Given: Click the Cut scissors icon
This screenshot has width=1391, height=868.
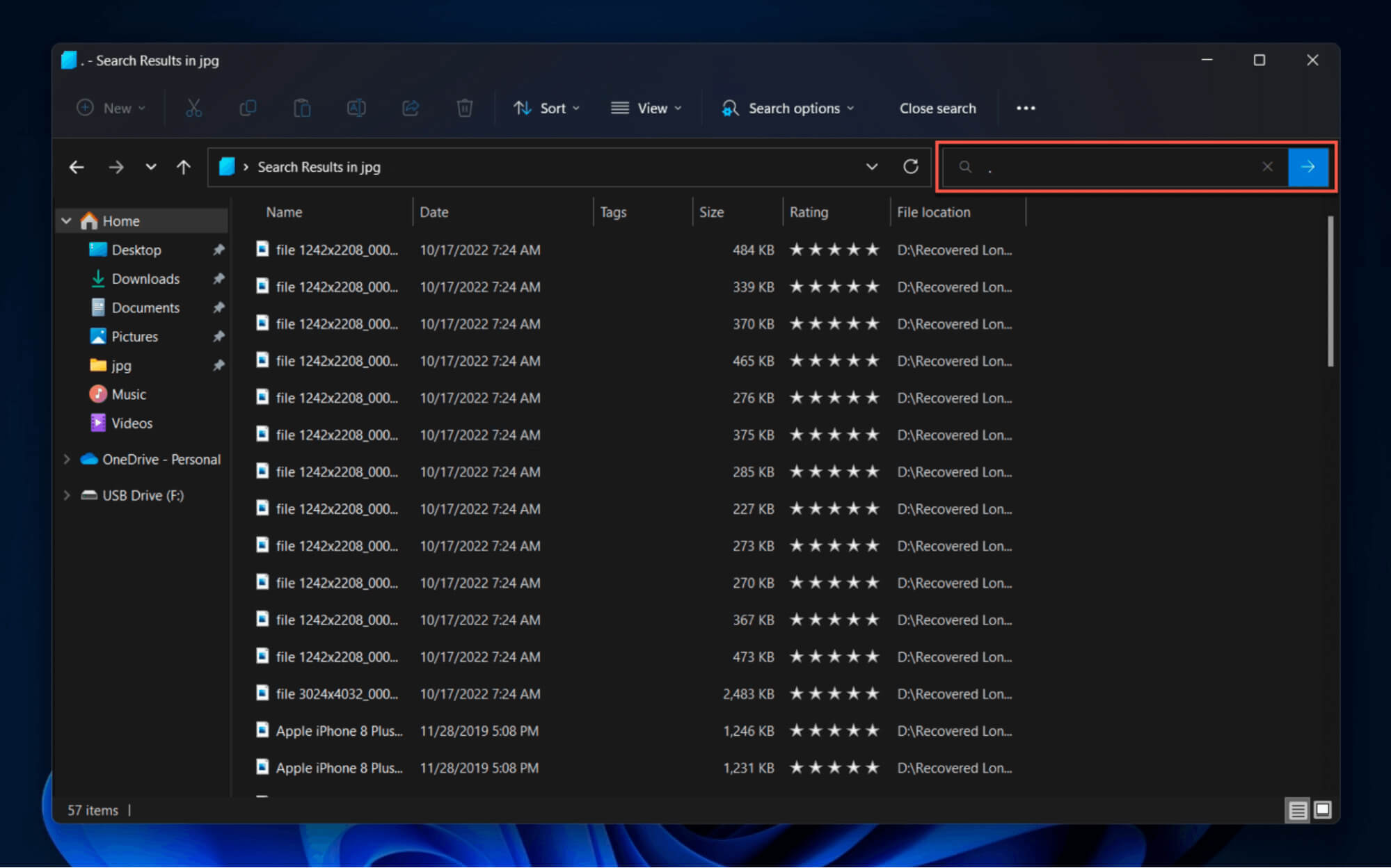Looking at the screenshot, I should pos(193,108).
